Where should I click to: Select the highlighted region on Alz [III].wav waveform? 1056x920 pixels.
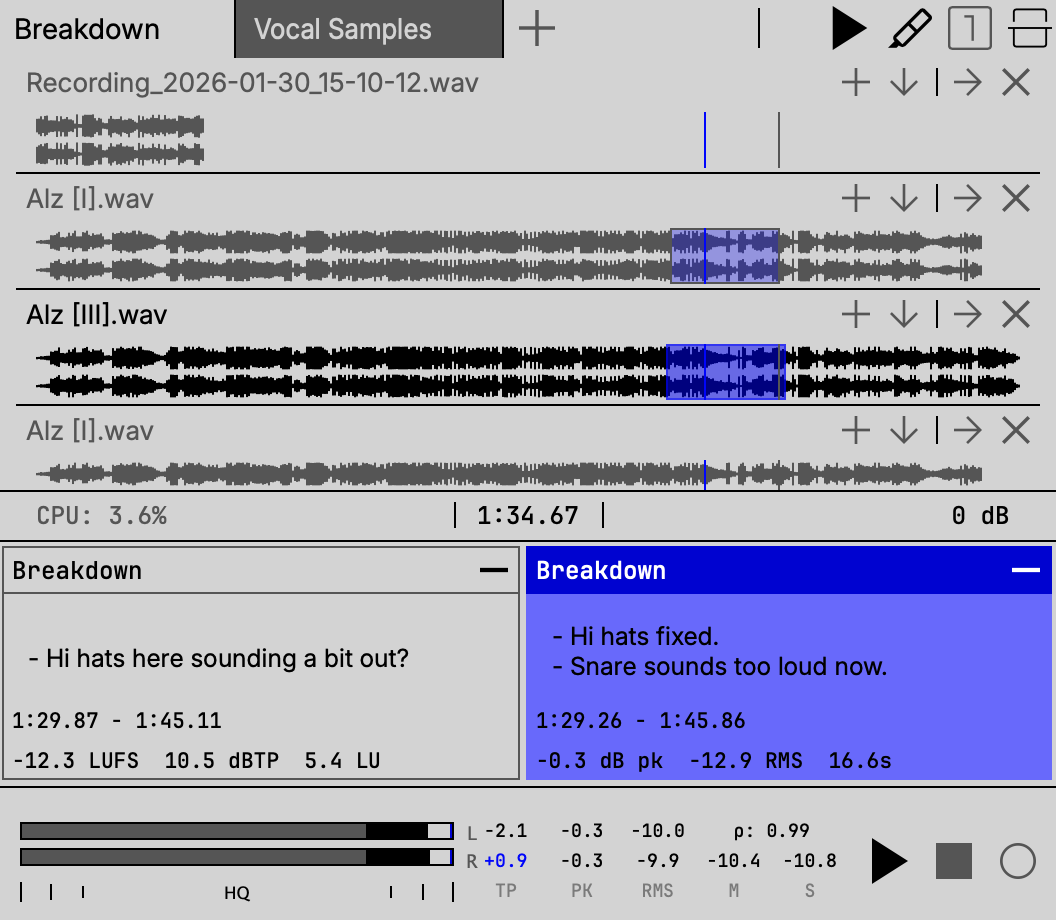(725, 372)
